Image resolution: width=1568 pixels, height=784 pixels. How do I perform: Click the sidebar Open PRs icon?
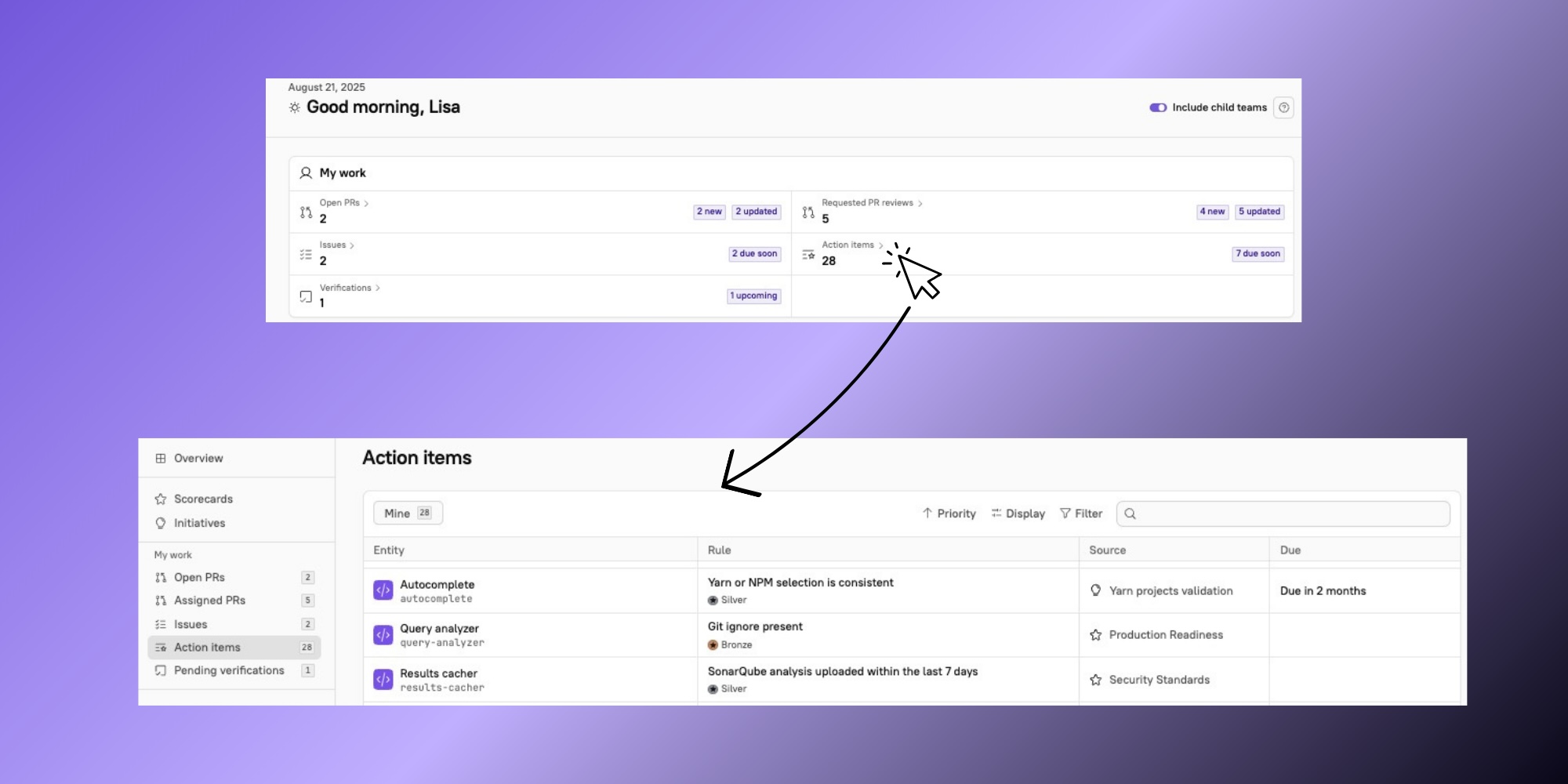tap(161, 578)
